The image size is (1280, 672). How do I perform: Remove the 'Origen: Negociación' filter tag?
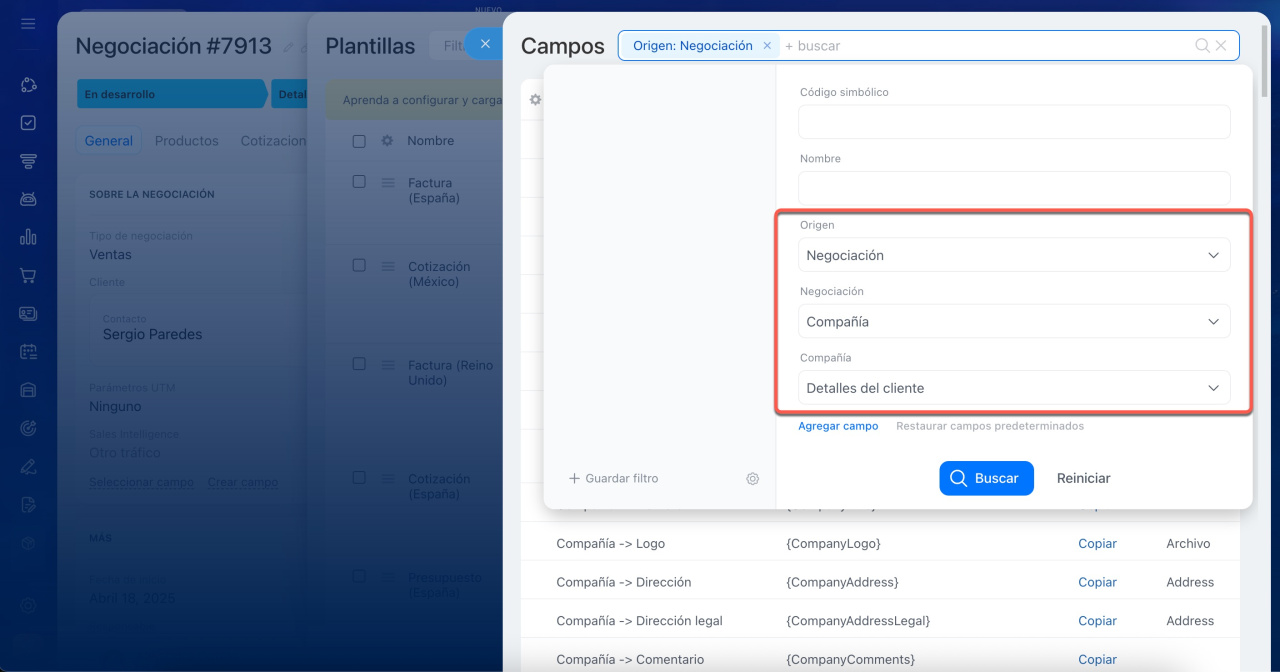coord(767,46)
